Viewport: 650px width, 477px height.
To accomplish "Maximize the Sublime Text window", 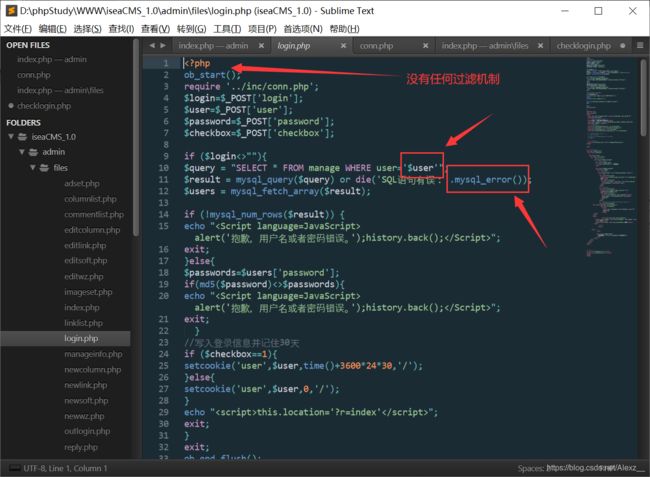I will point(598,11).
